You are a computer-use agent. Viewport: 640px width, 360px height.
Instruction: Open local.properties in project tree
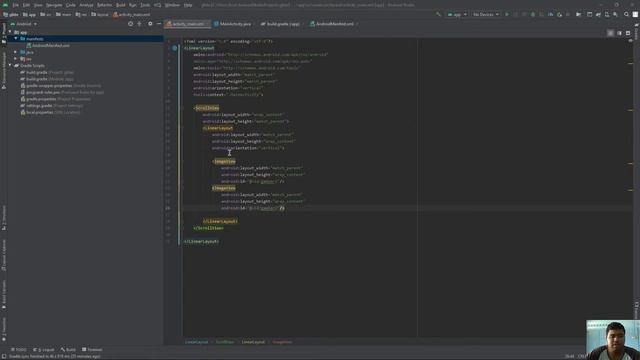[50, 112]
